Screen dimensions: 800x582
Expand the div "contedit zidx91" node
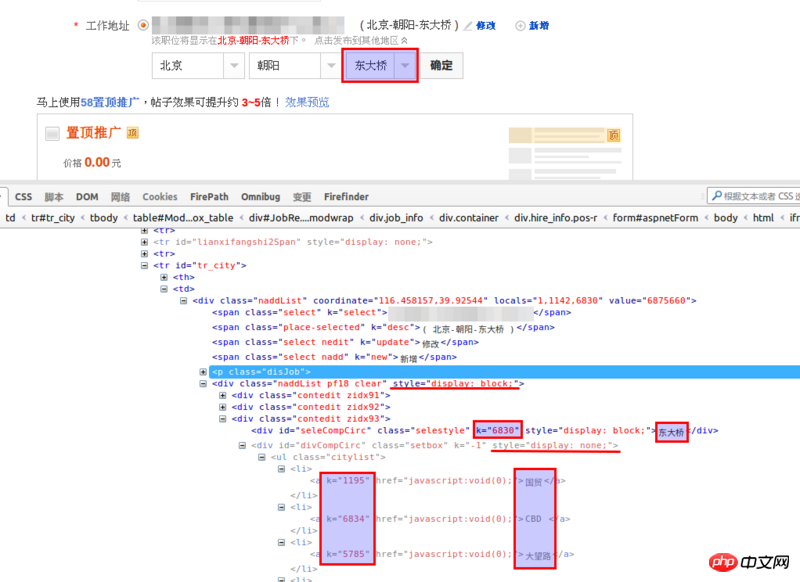click(x=222, y=395)
